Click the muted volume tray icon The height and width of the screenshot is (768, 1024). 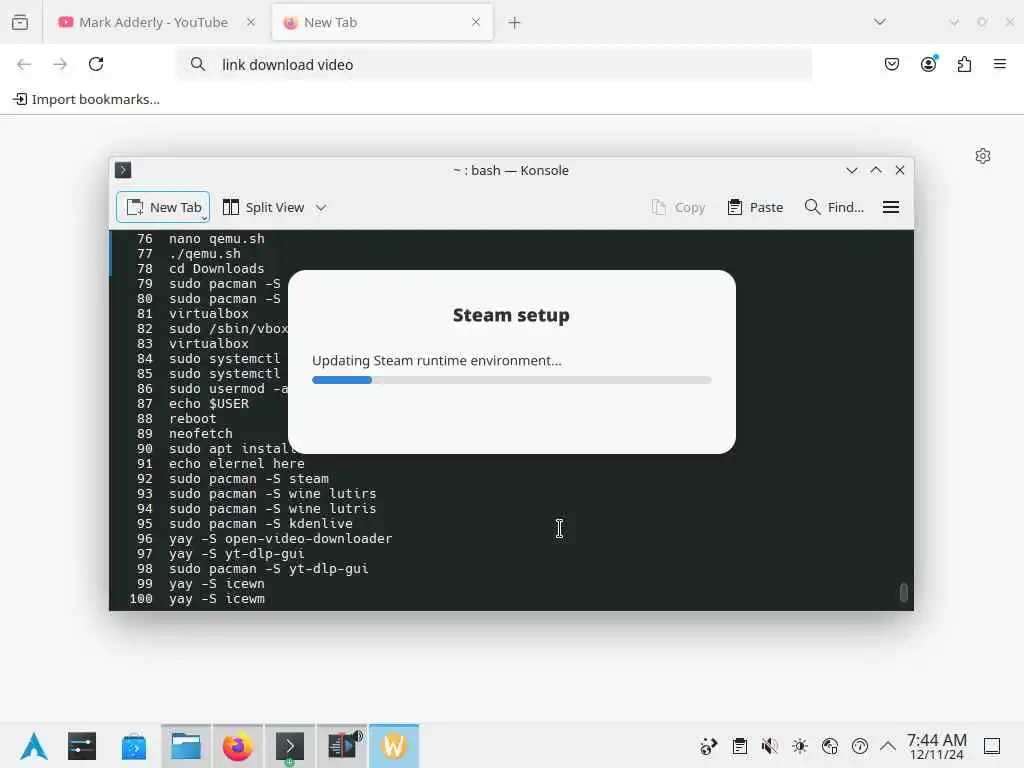coord(770,746)
